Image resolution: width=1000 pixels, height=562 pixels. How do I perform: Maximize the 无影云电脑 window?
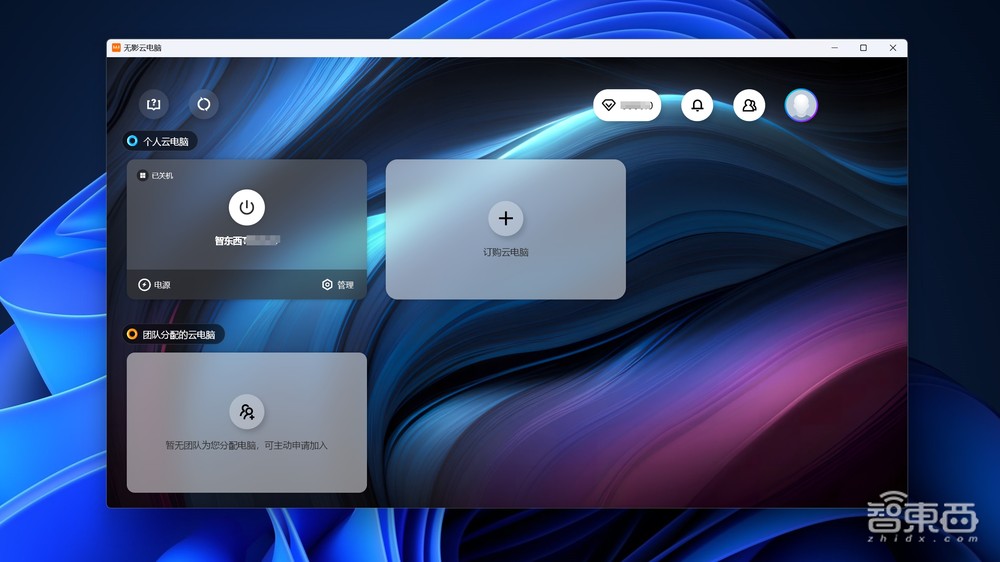[863, 48]
